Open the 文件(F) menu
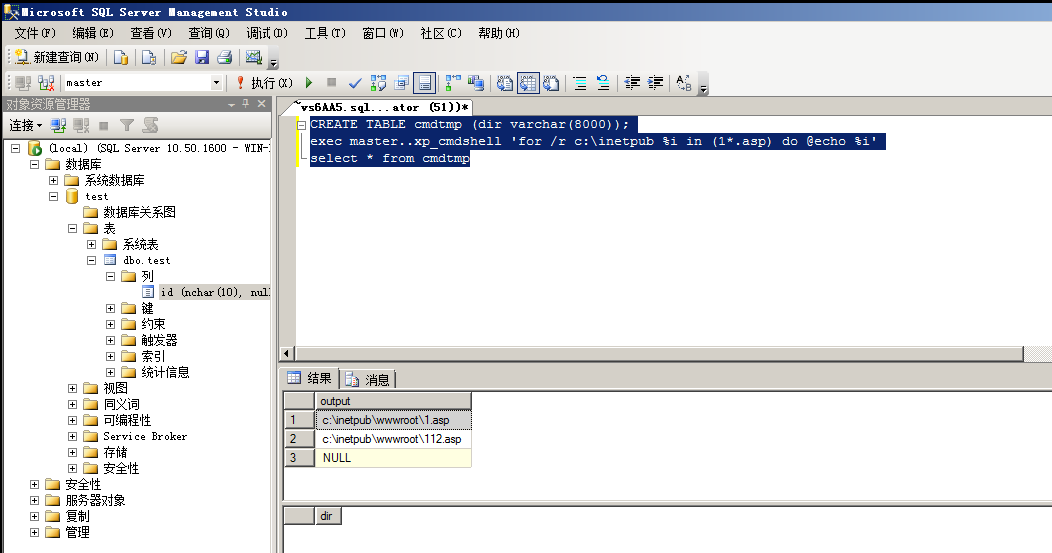 (35, 34)
